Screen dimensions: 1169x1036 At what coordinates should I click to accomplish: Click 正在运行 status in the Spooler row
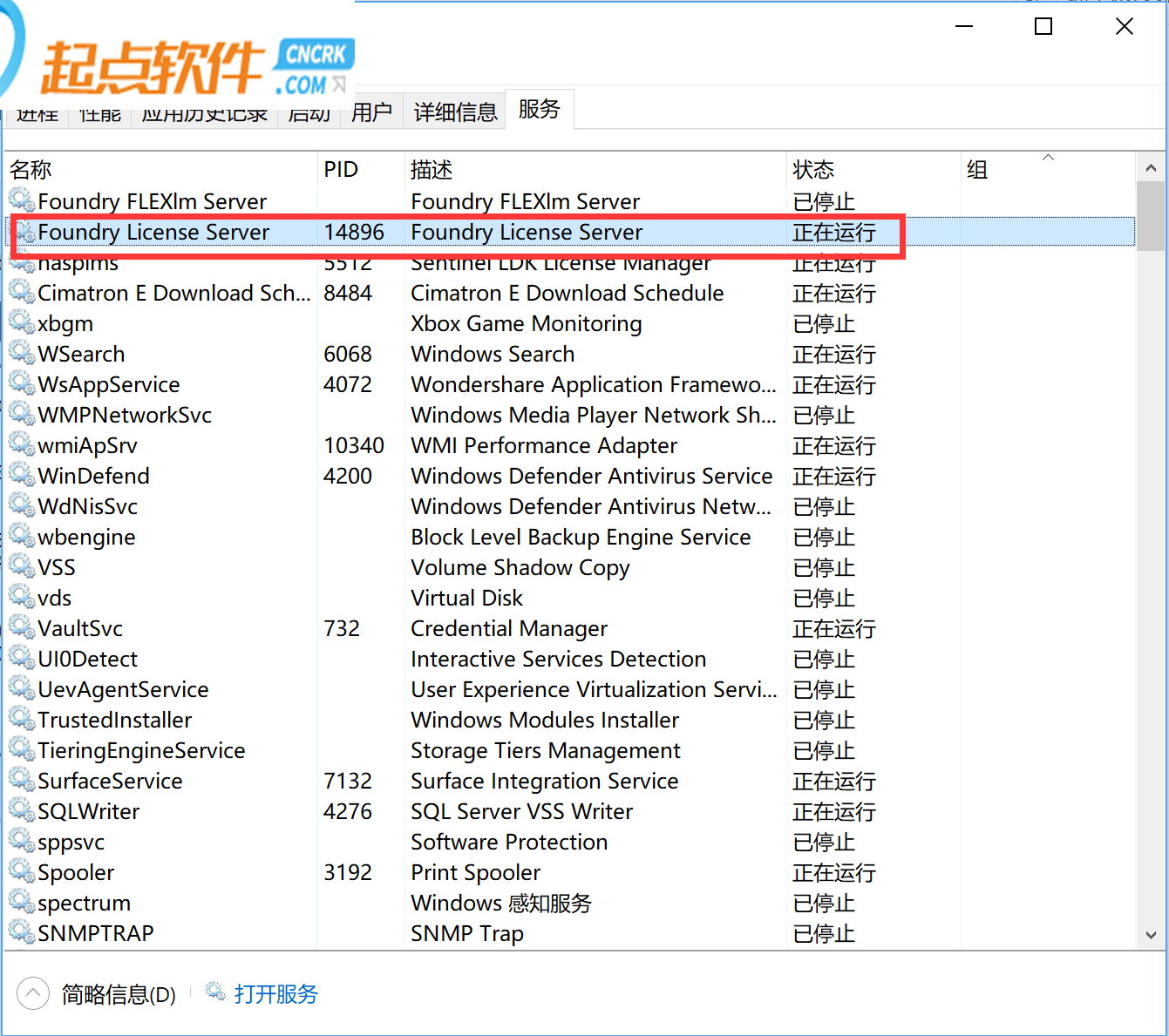click(x=834, y=873)
